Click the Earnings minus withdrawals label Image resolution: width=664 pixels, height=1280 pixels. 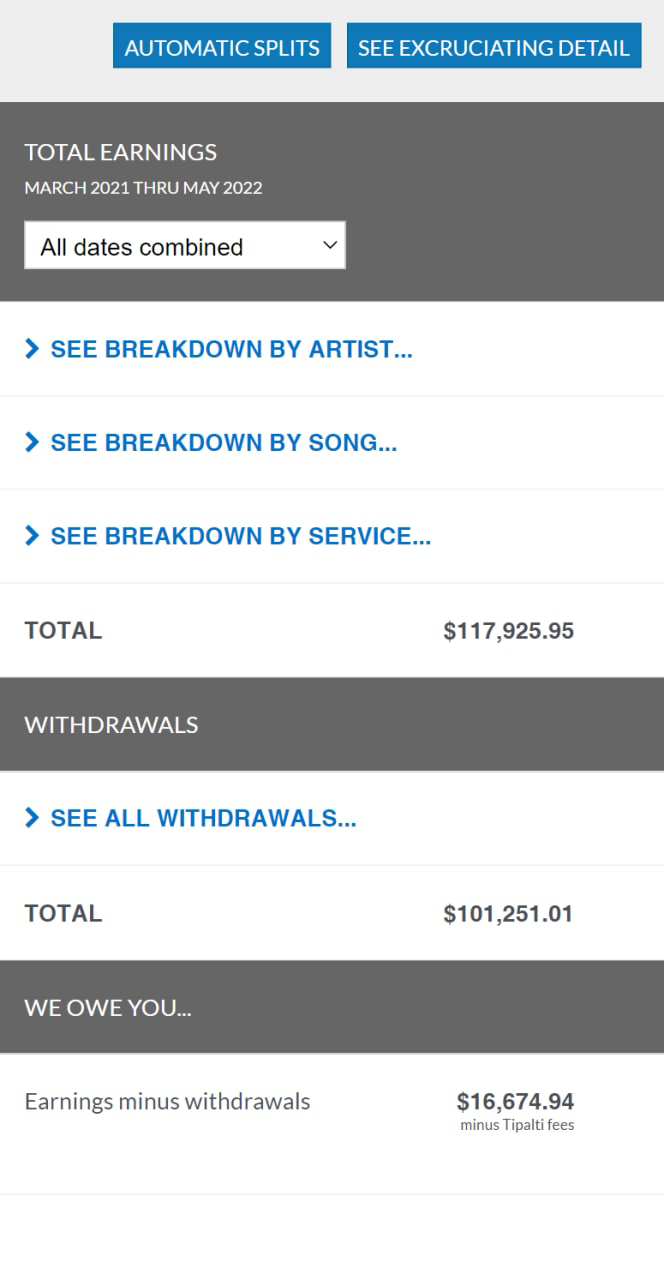pyautogui.click(x=168, y=1102)
